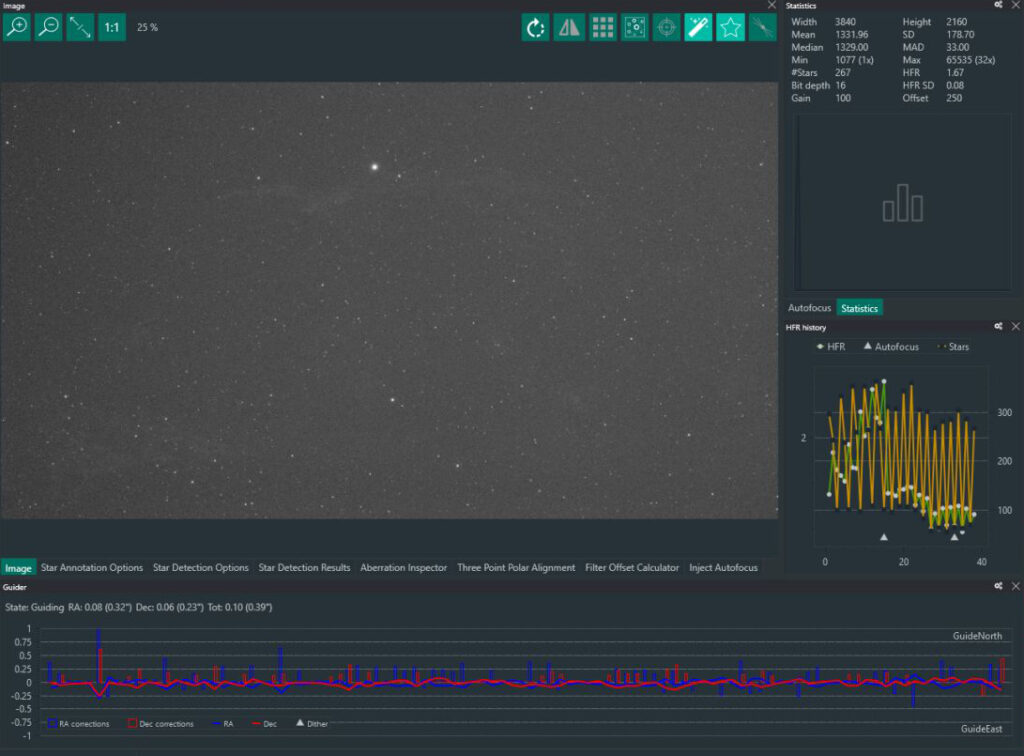Click the Gain value 100
Screen dimensions: 1024x756
click(842, 98)
